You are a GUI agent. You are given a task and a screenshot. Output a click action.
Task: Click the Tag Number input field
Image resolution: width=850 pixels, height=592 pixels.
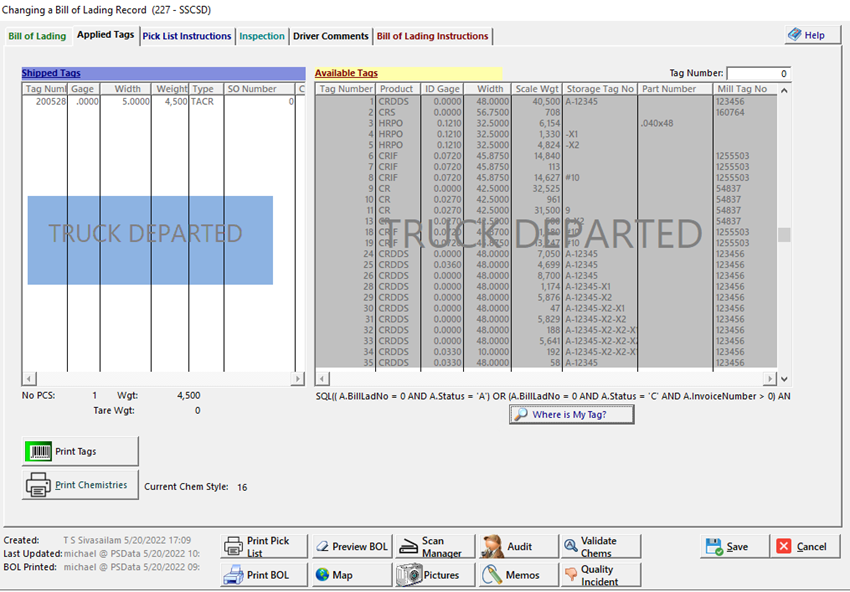coord(758,74)
